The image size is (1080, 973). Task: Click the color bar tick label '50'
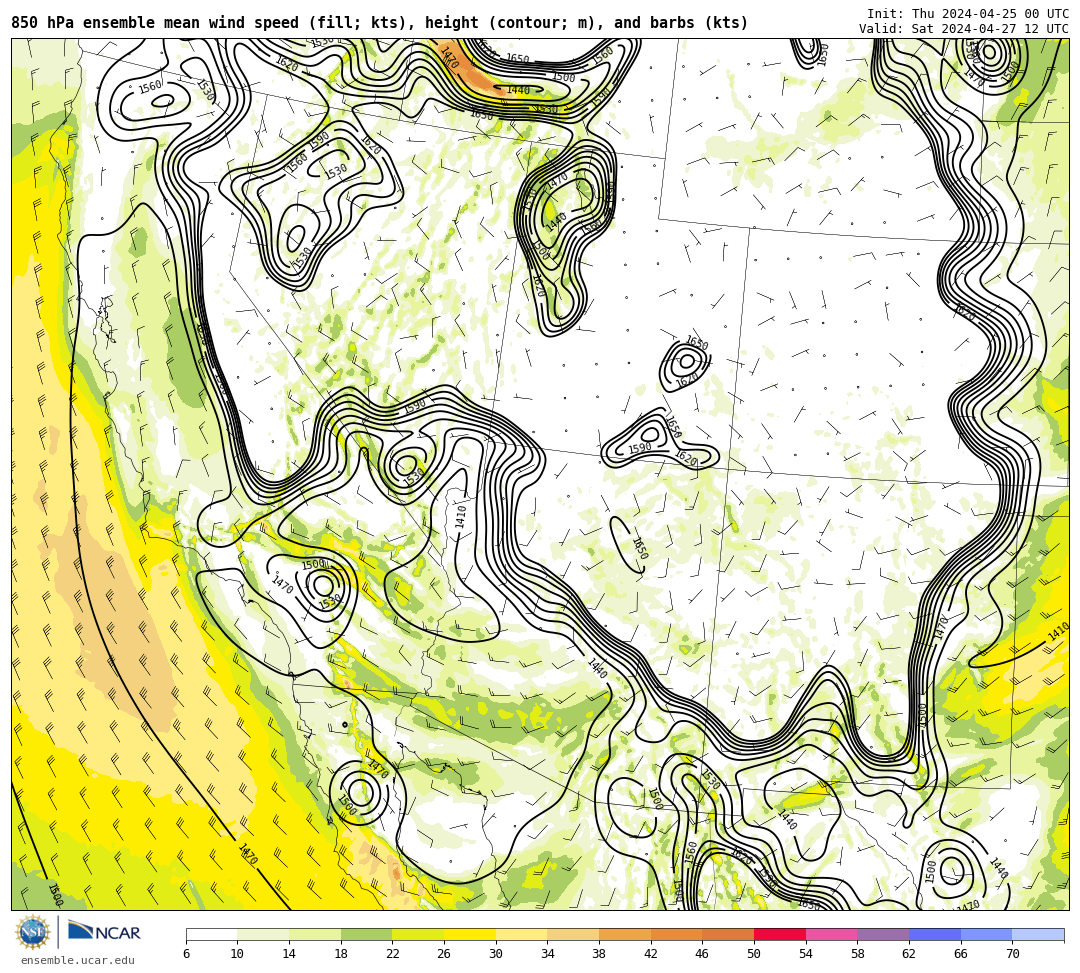point(754,954)
